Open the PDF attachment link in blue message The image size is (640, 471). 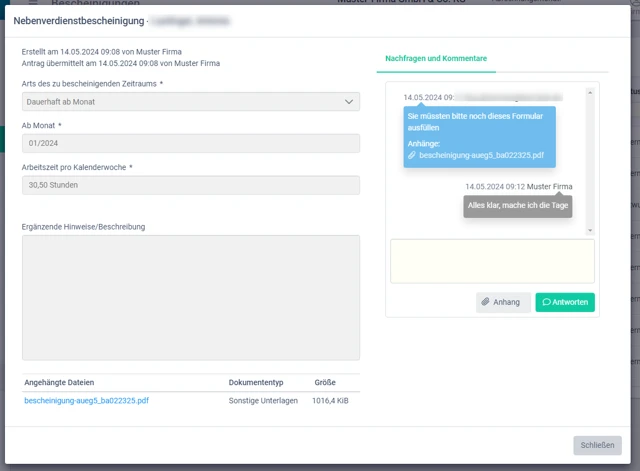[x=481, y=156]
